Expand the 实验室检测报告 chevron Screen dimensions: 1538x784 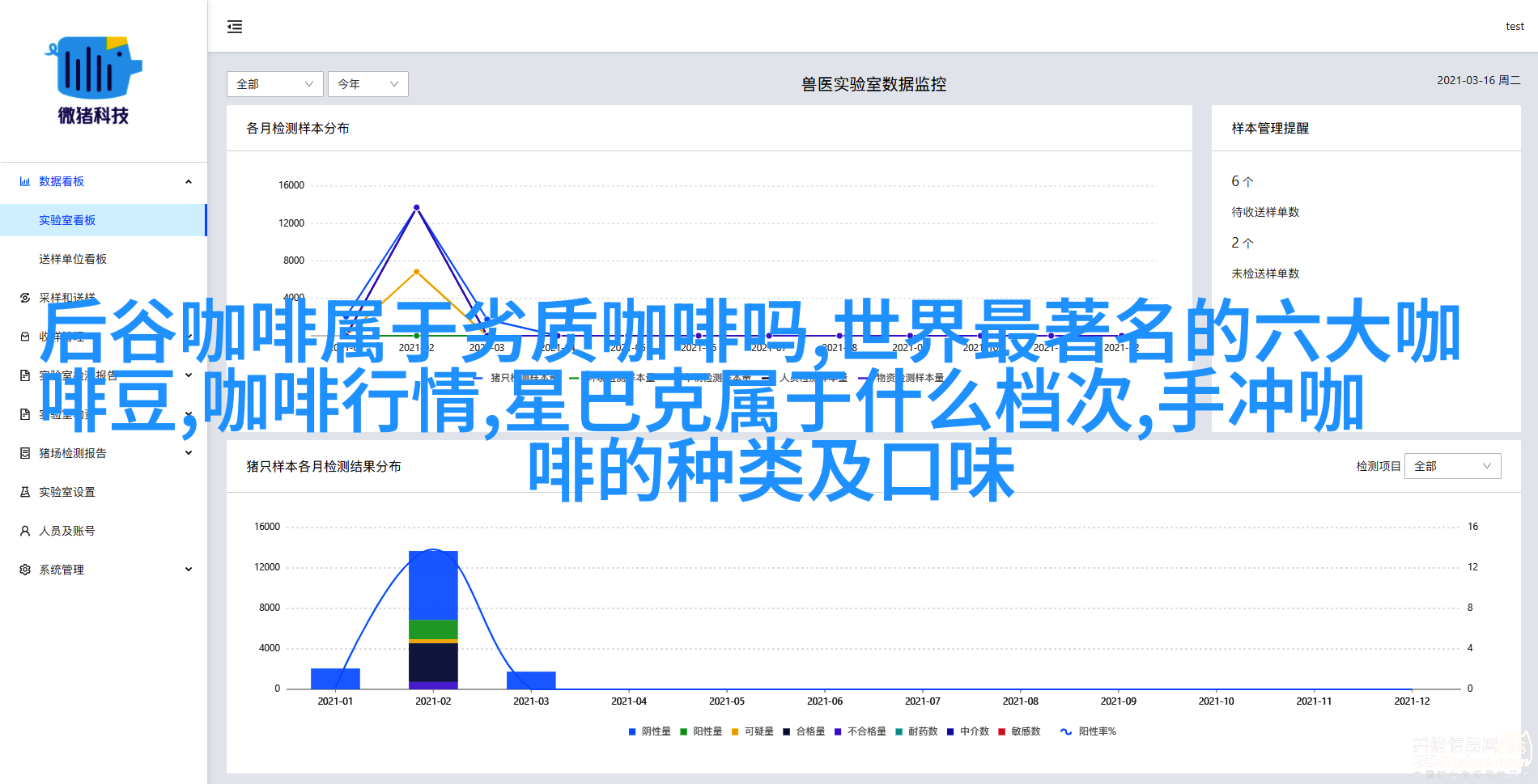(x=189, y=375)
